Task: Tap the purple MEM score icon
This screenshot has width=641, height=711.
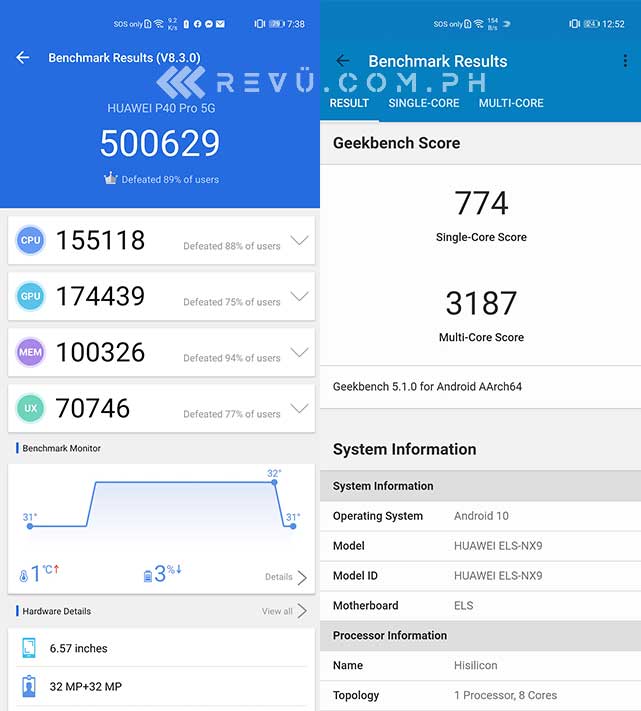Action: coord(30,352)
